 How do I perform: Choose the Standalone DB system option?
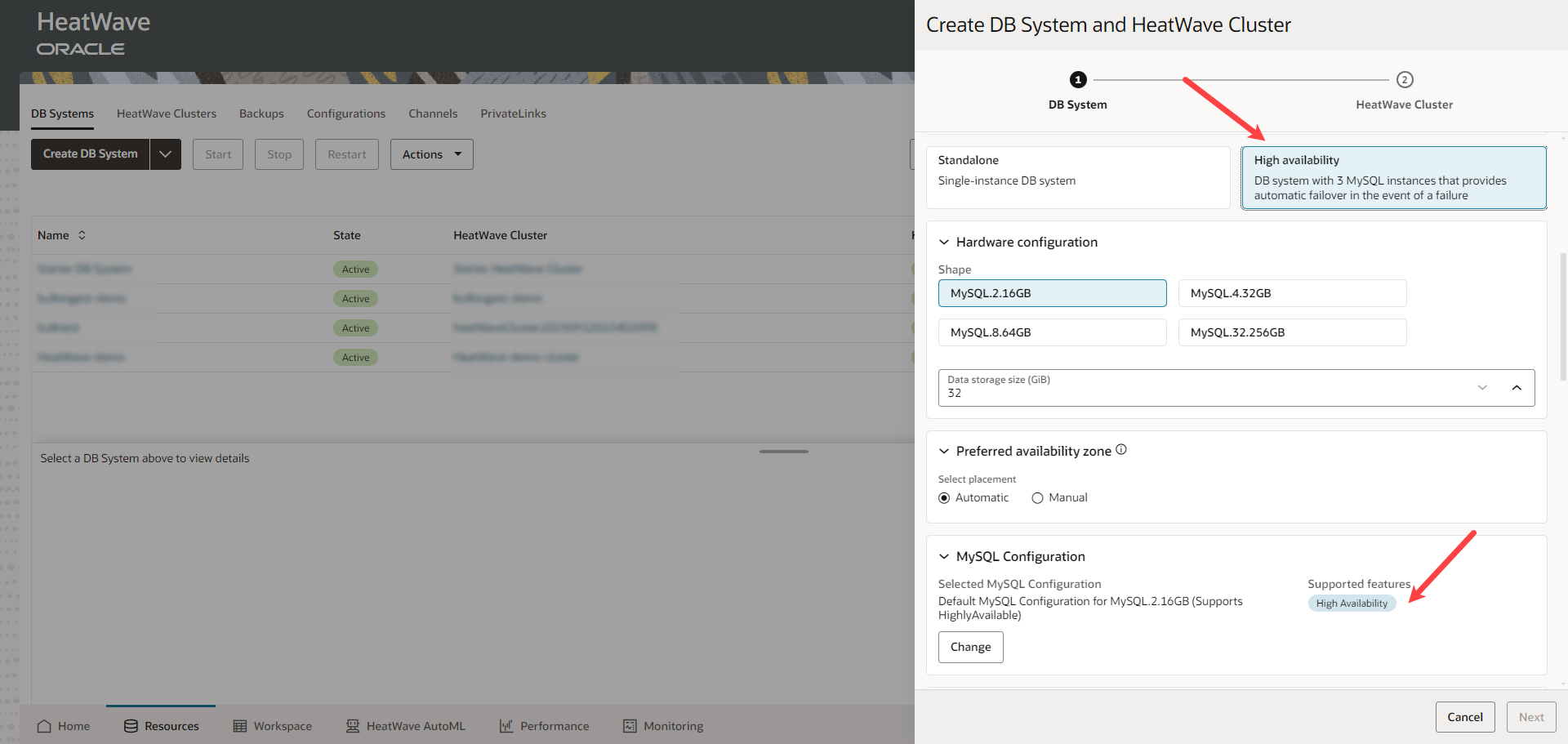(1077, 177)
